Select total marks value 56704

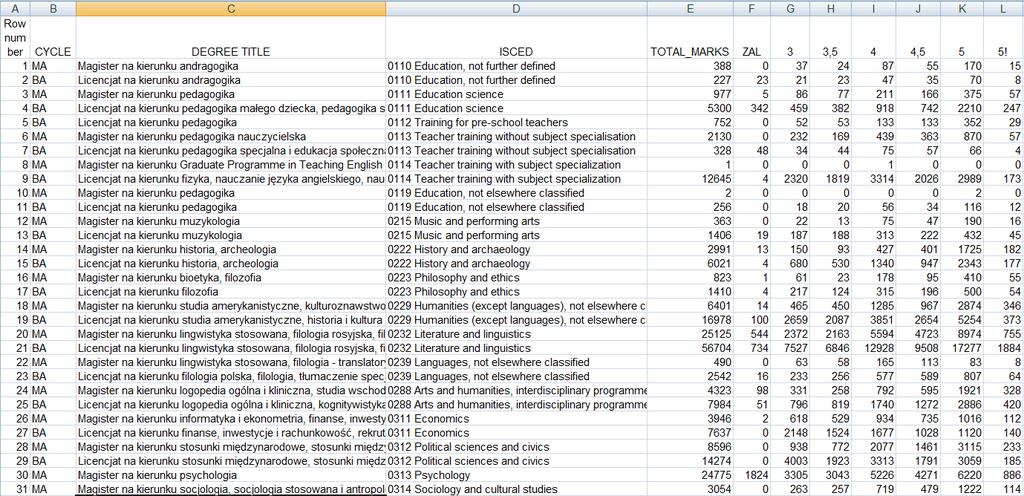690,348
